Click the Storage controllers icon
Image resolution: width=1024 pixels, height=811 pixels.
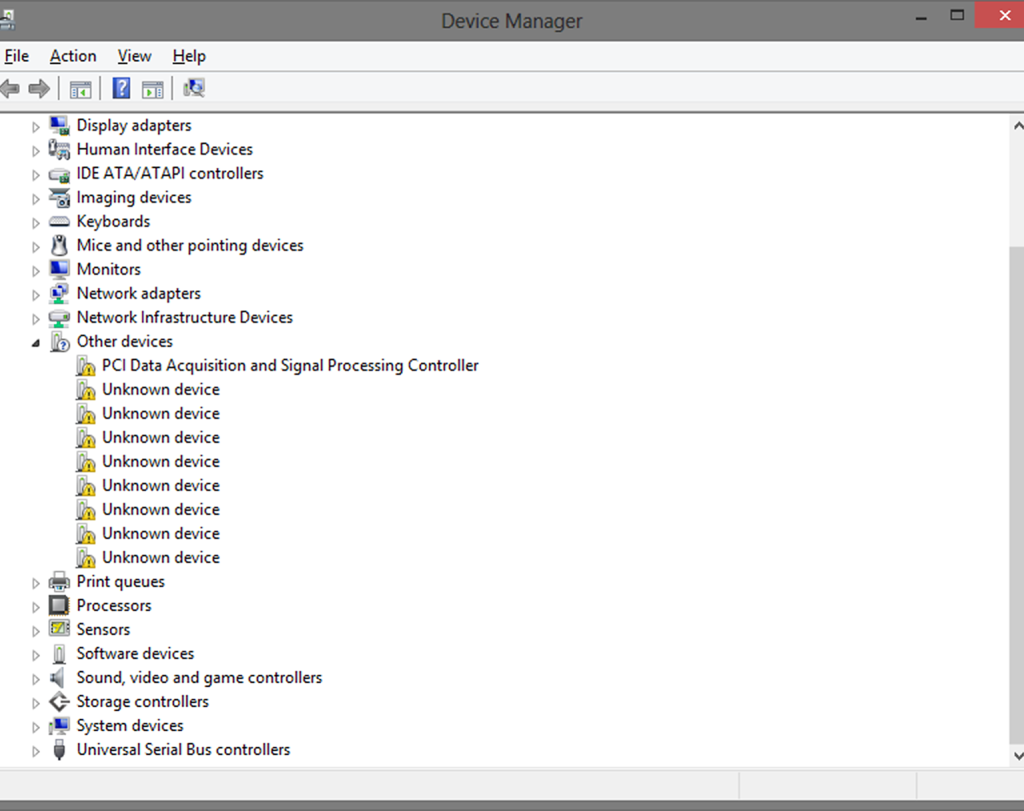pos(59,702)
